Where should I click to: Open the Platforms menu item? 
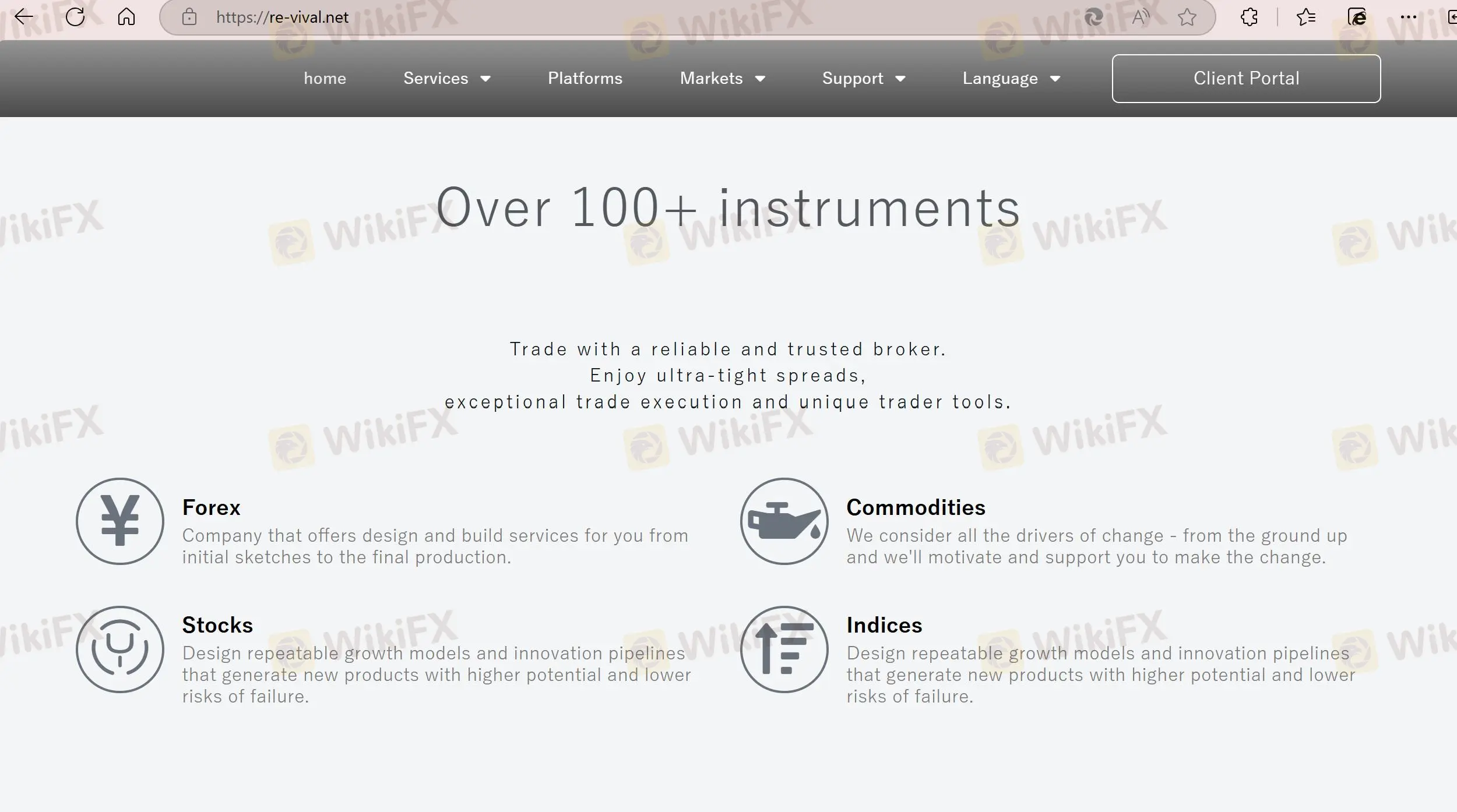[585, 78]
